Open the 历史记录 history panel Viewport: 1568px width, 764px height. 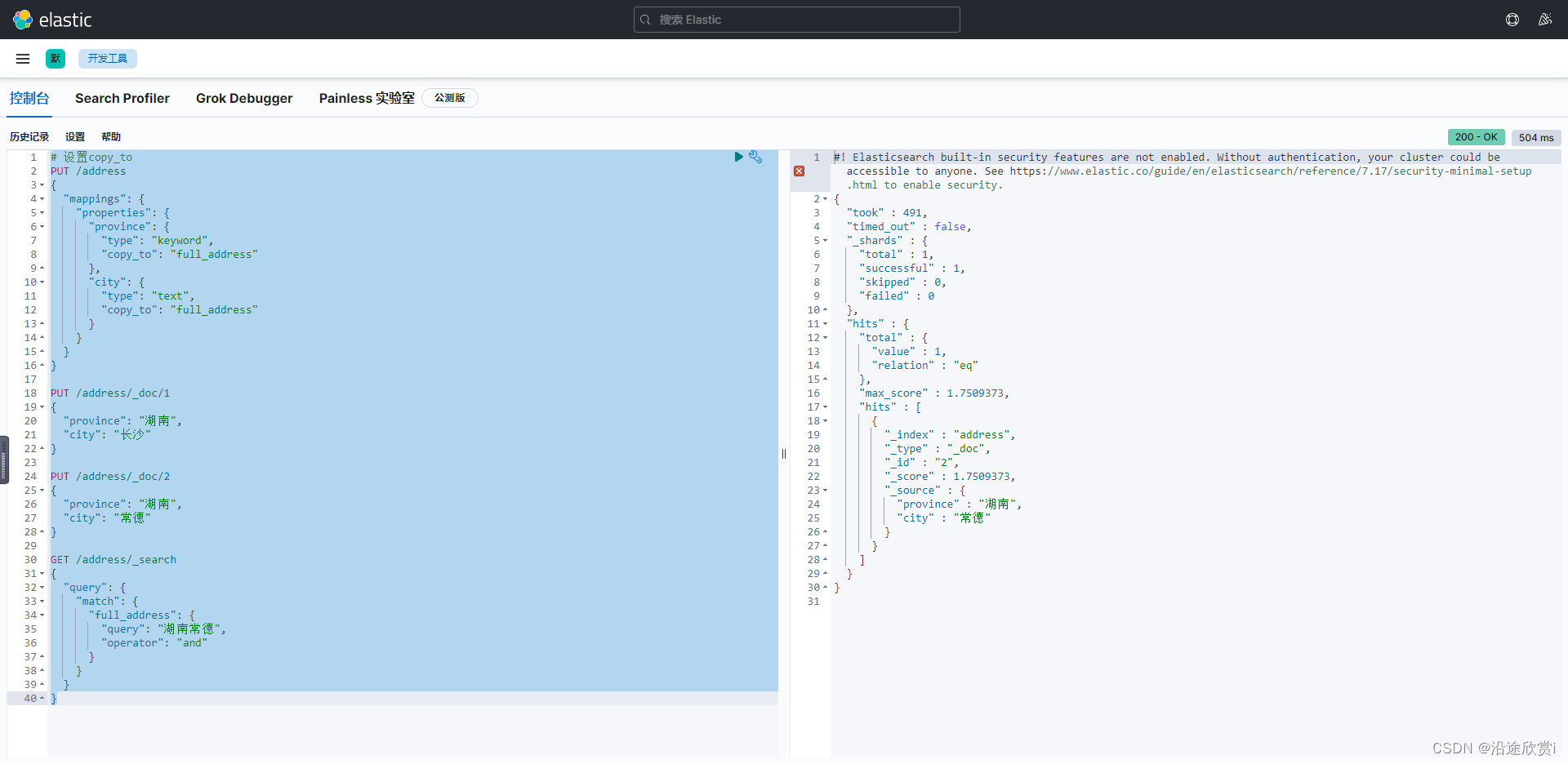point(29,137)
